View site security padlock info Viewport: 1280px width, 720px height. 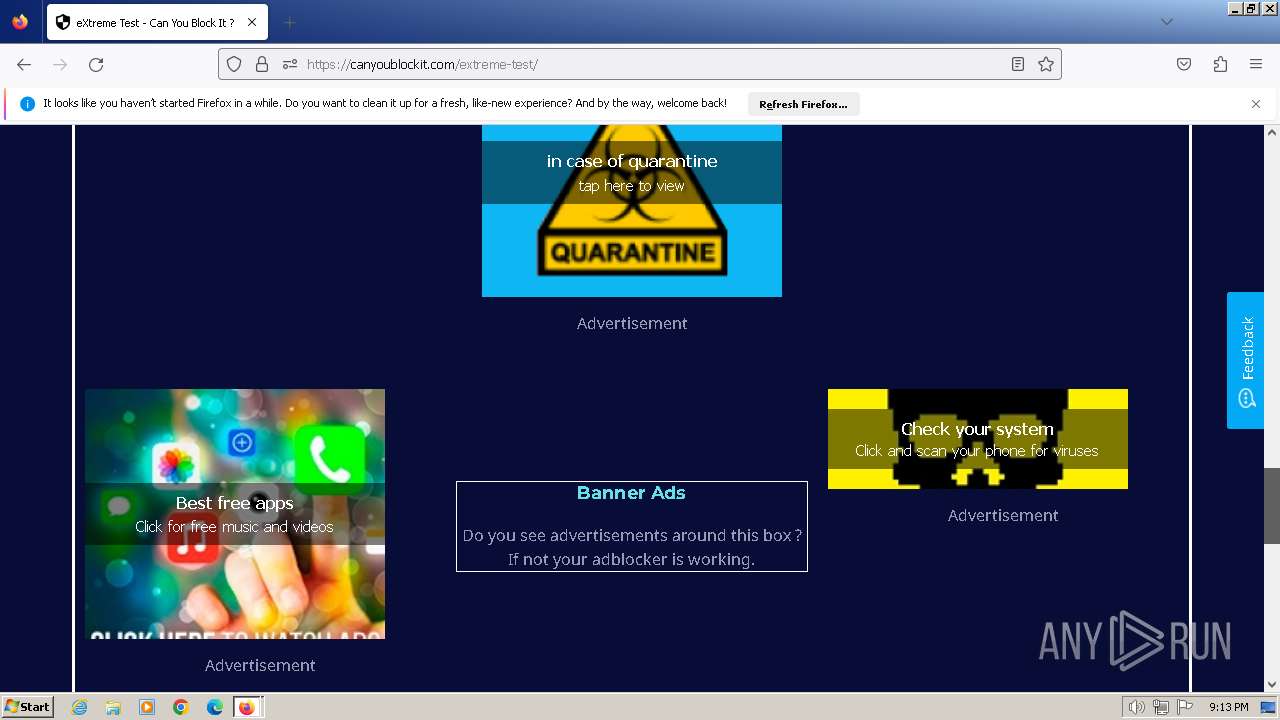262,64
